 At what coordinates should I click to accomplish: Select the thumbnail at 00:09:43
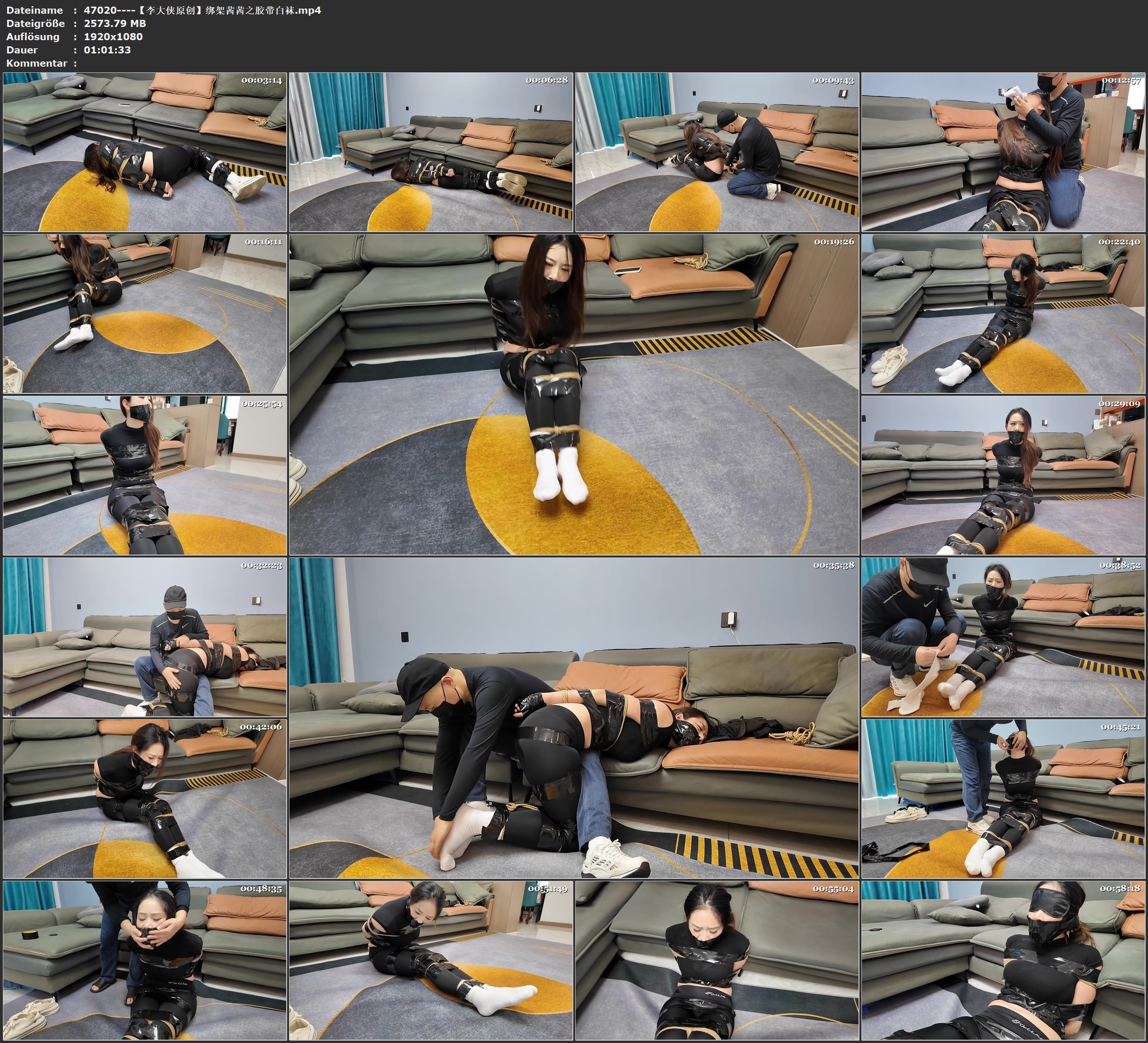pos(717,151)
